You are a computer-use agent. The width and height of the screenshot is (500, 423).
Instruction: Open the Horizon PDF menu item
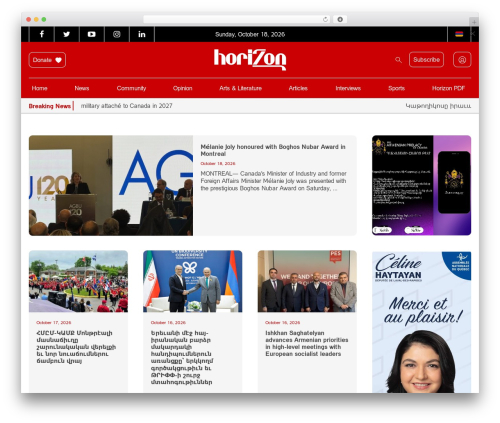[x=448, y=88]
